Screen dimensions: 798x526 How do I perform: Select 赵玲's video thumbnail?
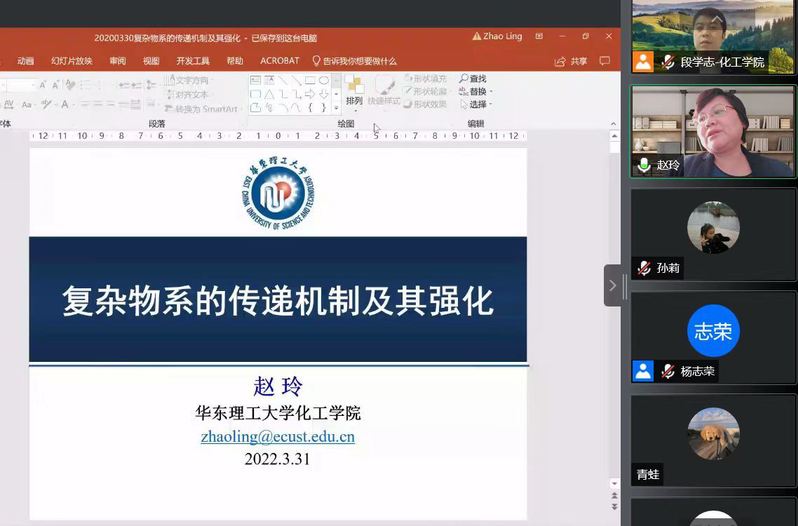click(713, 131)
